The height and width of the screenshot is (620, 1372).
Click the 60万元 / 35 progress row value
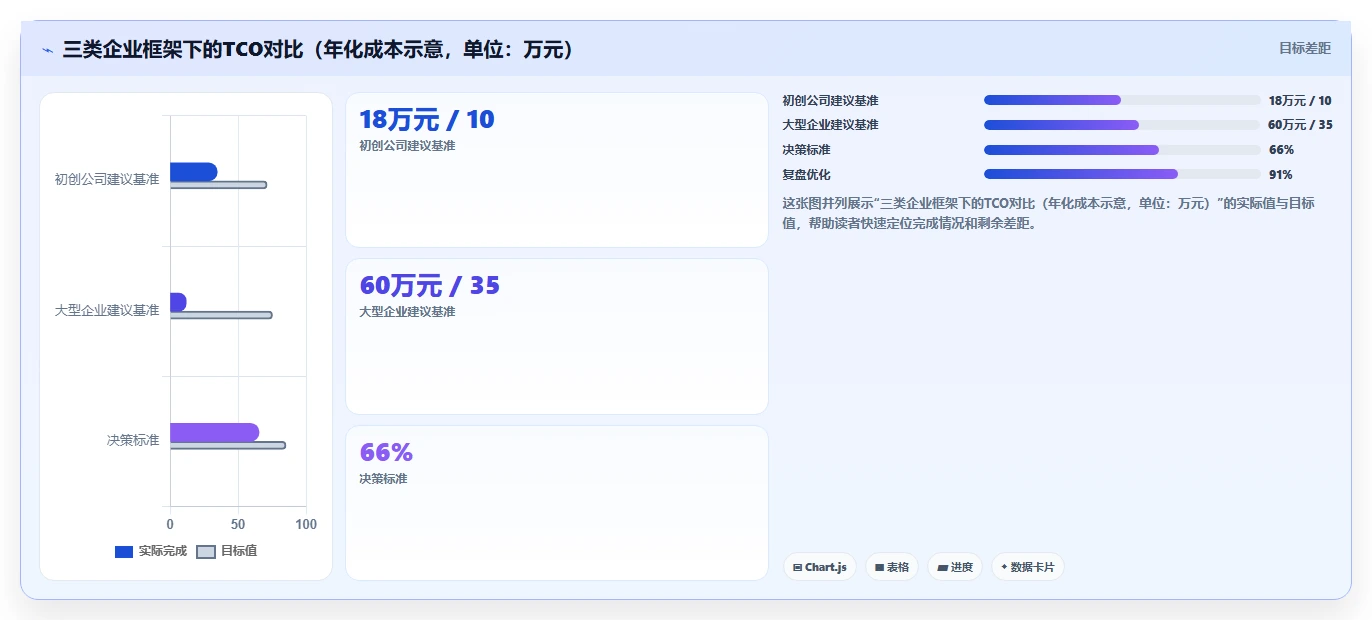(1300, 125)
